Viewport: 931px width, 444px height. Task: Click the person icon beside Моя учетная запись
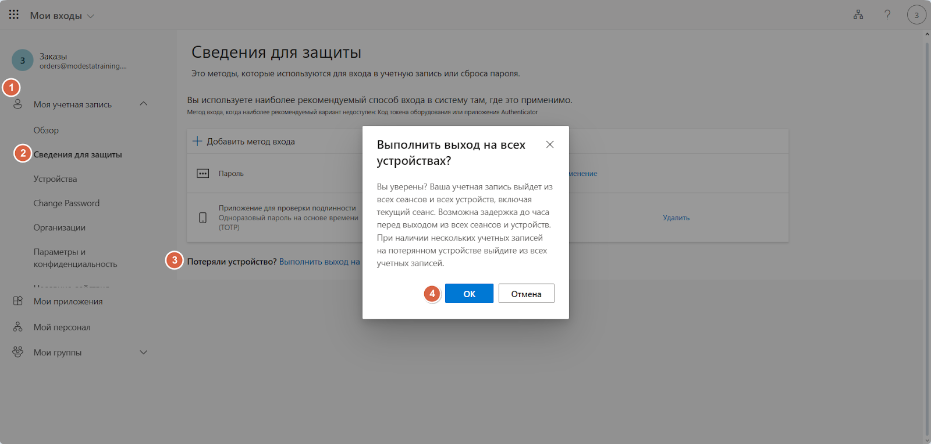point(18,104)
